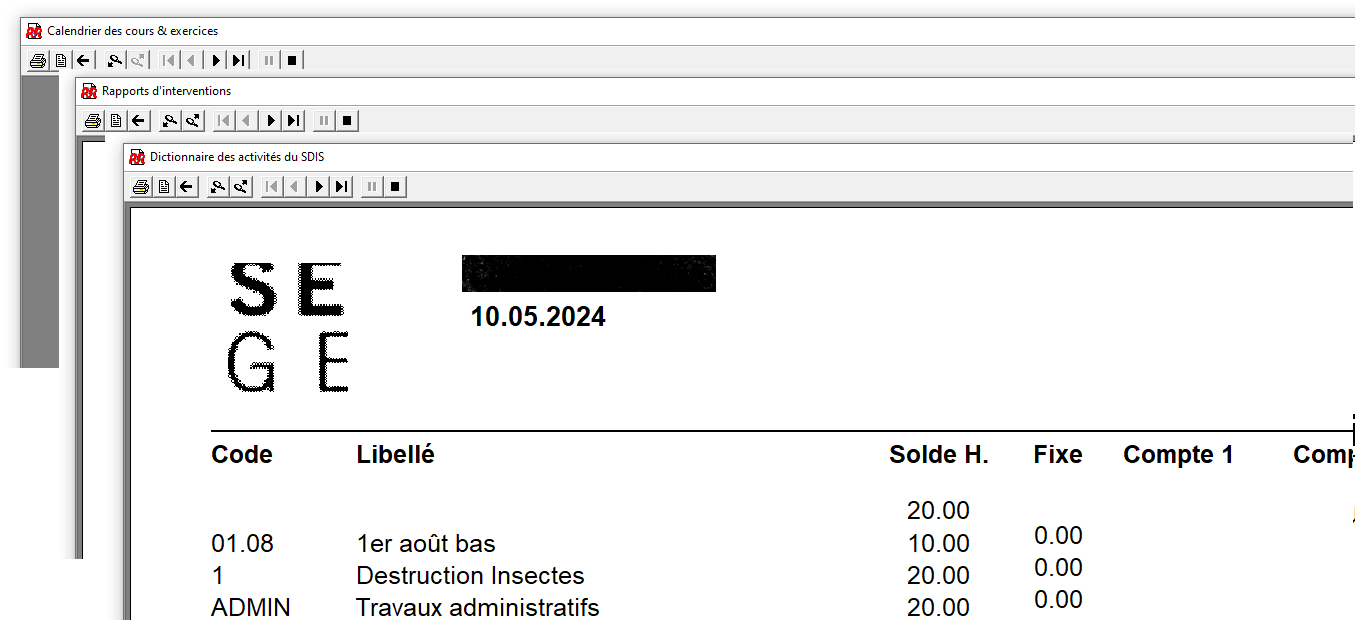Jump to last page of Dictionnaire des activités

342,187
